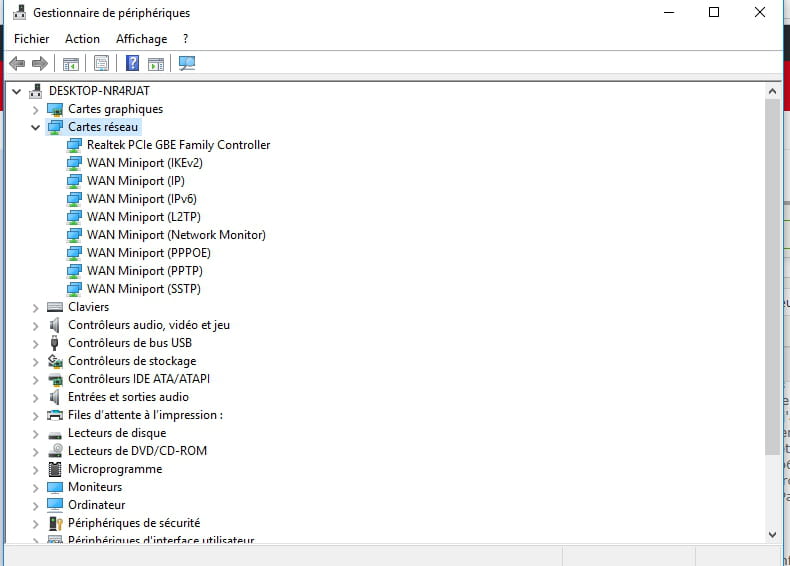The image size is (790, 566).
Task: Click the WAN Miniport (IKEv2) adapter icon
Action: click(74, 163)
